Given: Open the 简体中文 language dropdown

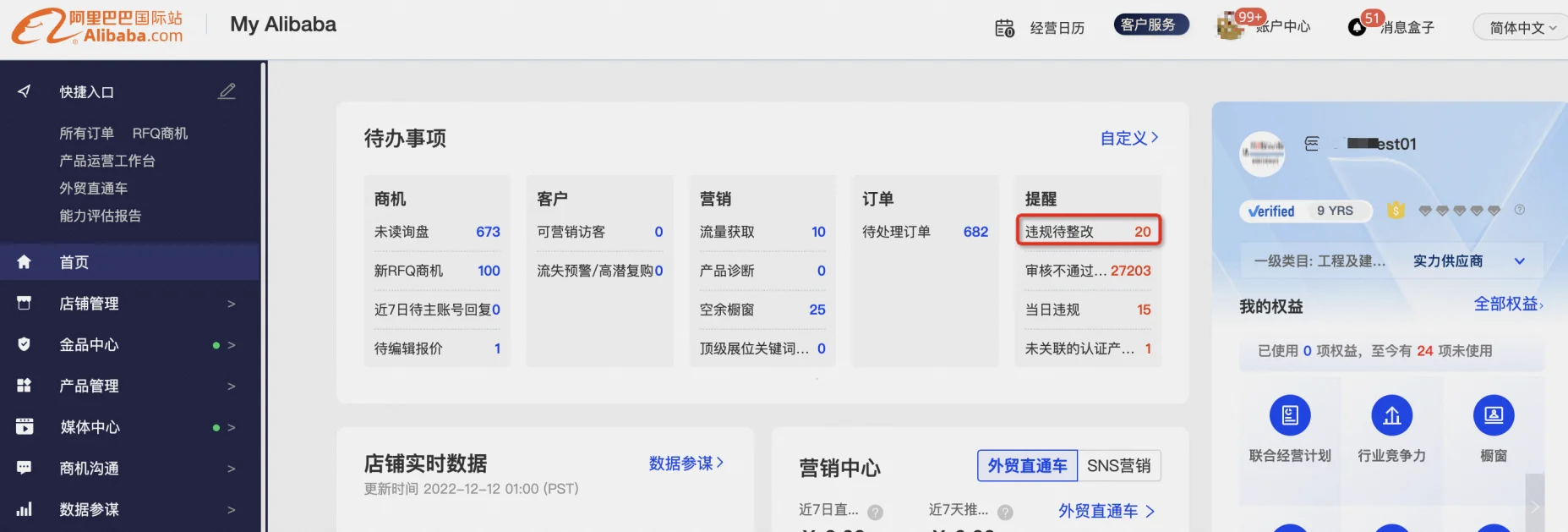Looking at the screenshot, I should click(x=1522, y=27).
